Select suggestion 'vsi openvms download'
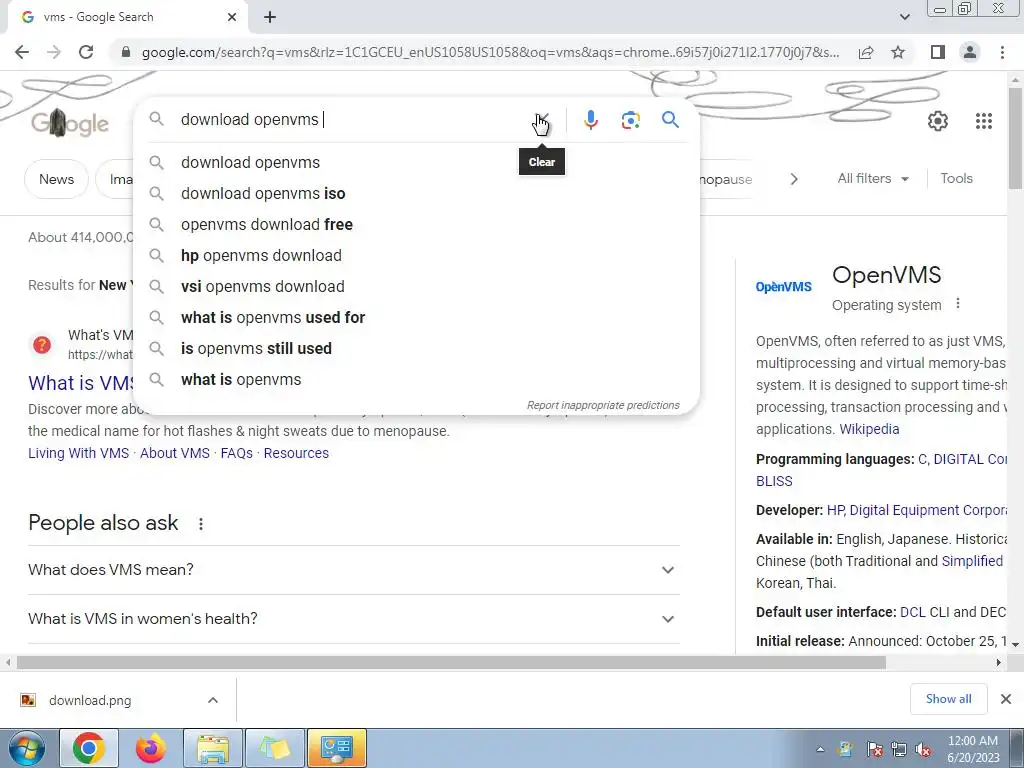1024x768 pixels. pyautogui.click(x=416, y=287)
